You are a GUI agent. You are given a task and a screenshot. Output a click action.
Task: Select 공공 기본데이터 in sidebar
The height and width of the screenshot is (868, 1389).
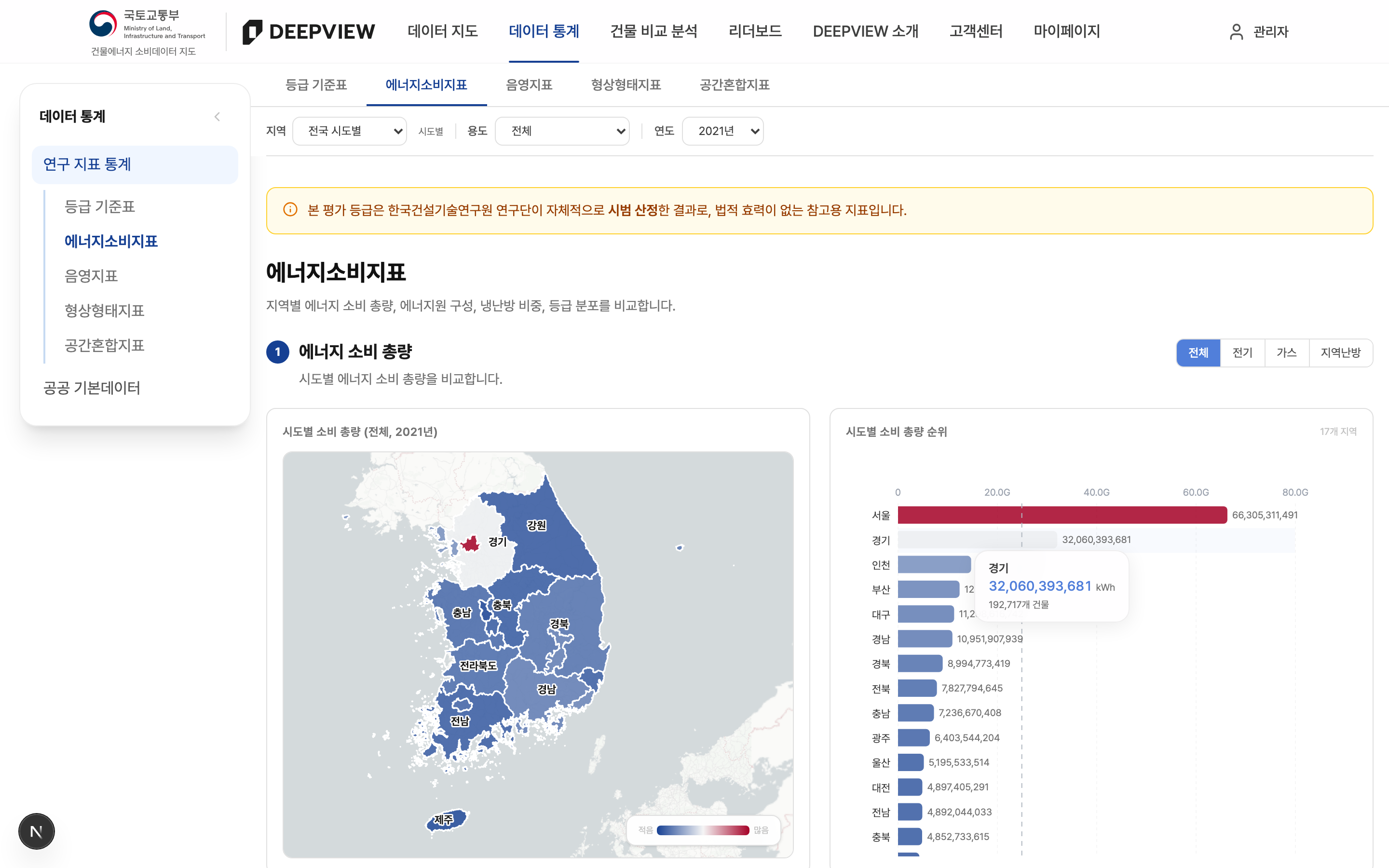(x=92, y=388)
